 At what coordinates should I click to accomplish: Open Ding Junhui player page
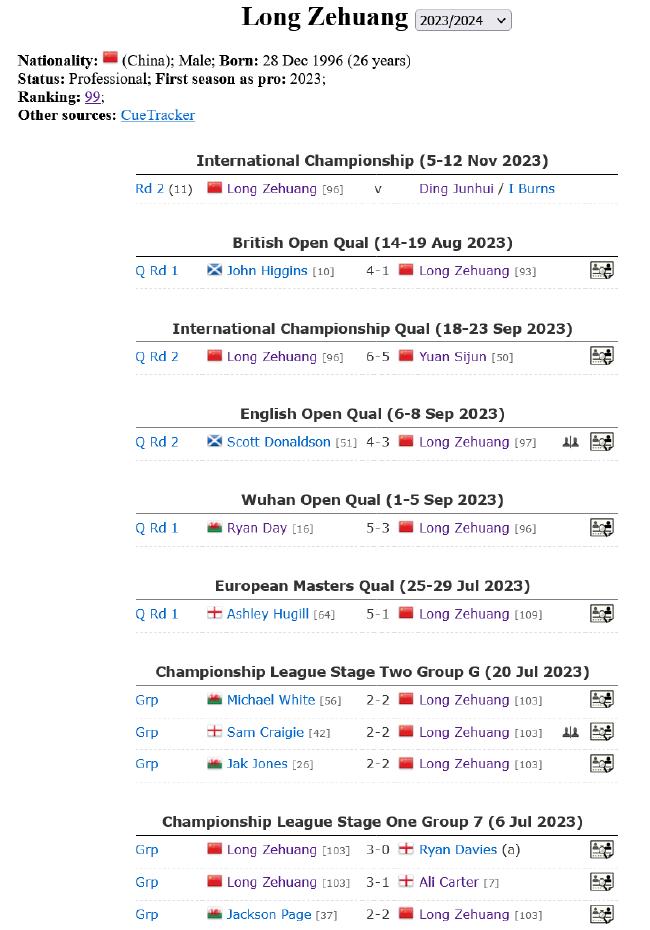tap(456, 189)
